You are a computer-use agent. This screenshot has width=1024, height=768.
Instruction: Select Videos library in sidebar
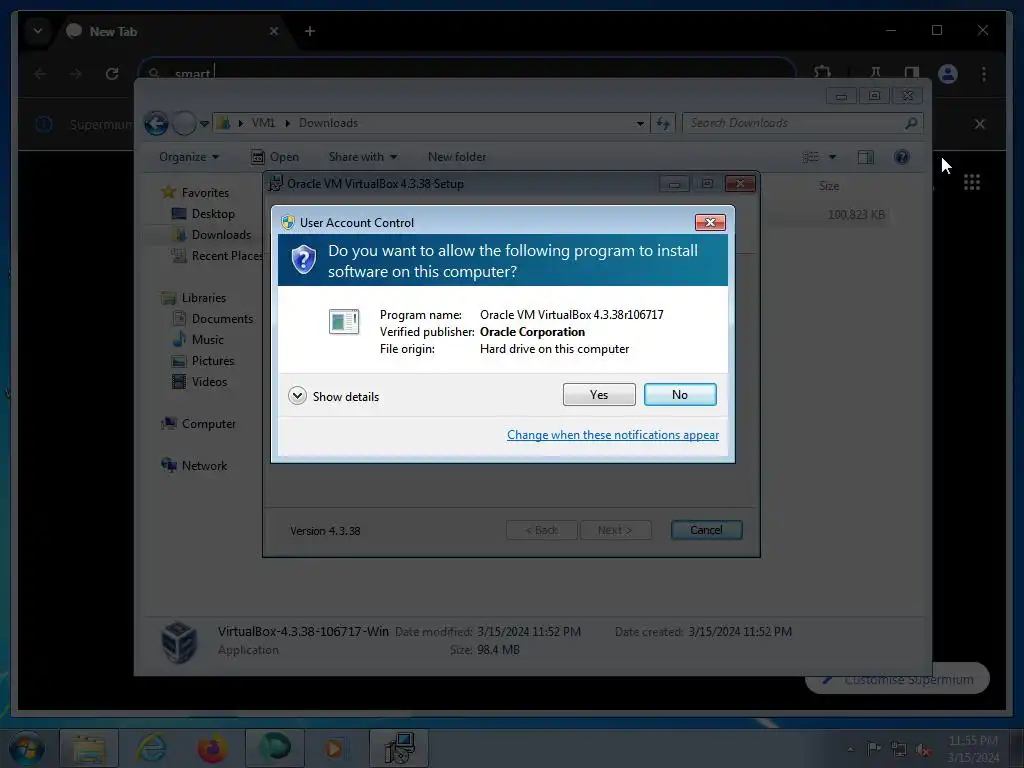(199, 381)
